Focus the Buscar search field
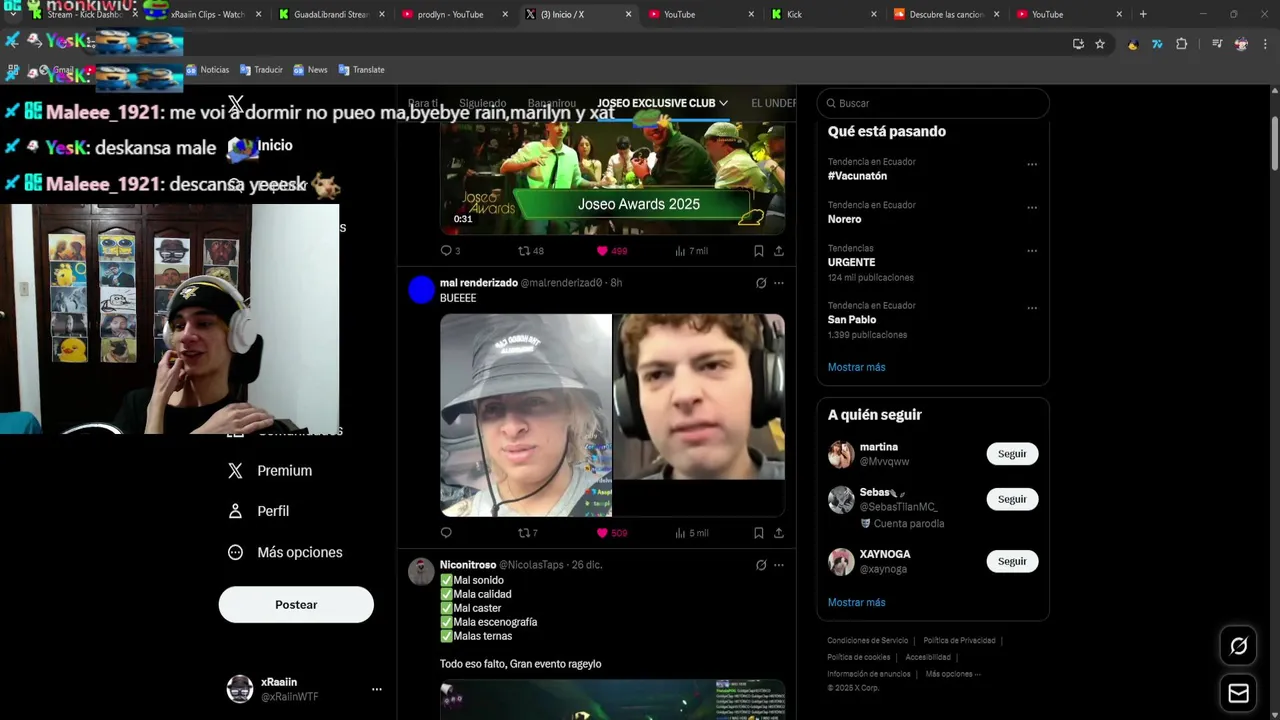The width and height of the screenshot is (1280, 720). point(933,103)
